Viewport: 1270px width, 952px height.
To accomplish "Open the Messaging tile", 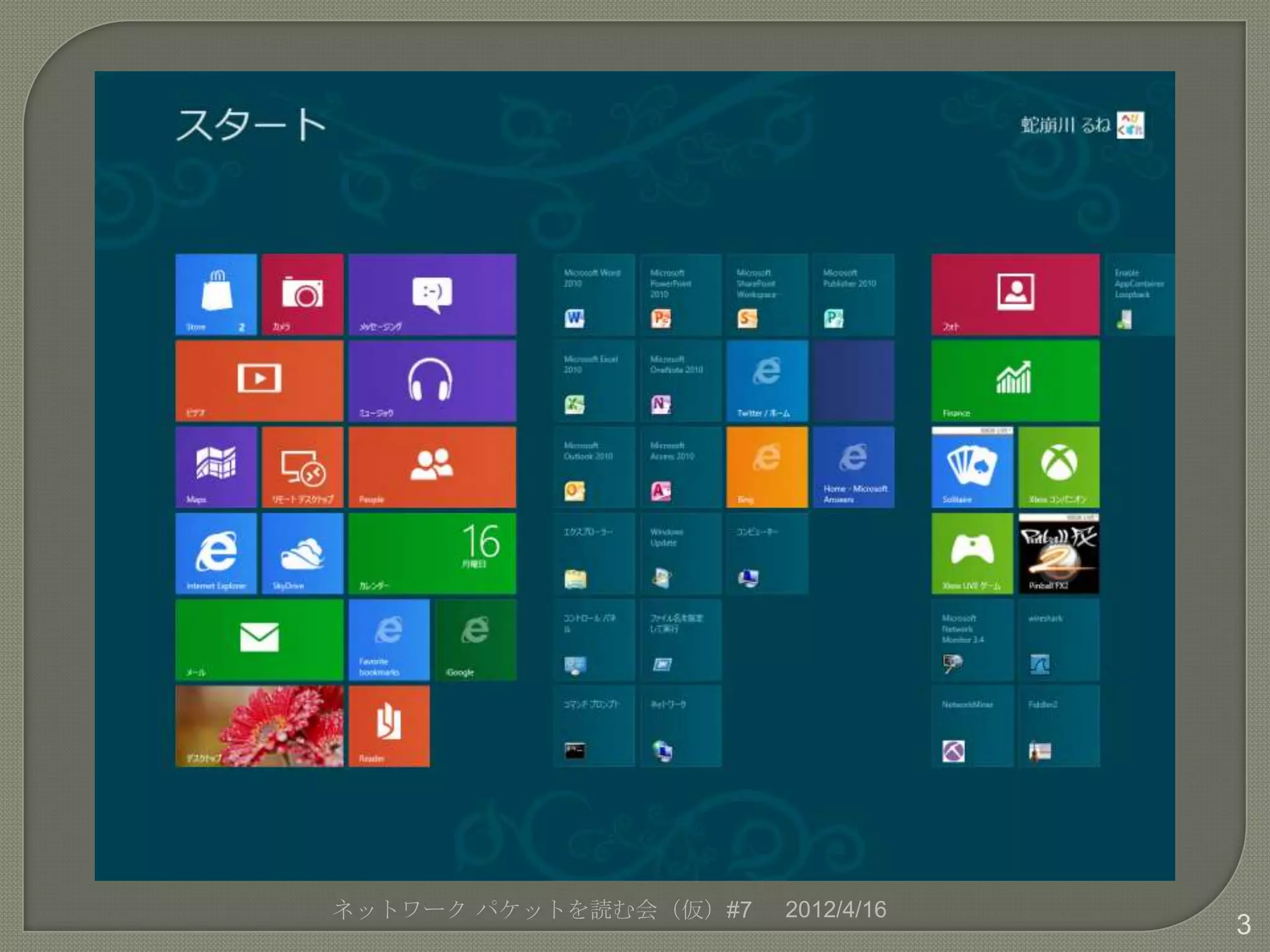I will point(432,294).
